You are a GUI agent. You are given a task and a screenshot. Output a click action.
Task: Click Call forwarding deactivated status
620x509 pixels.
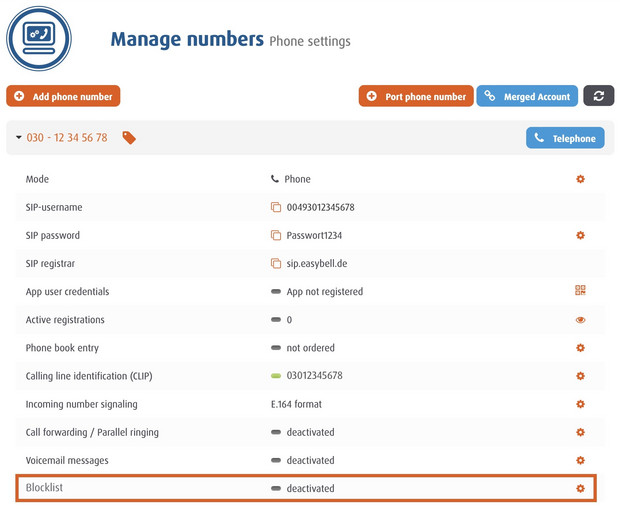tap(310, 432)
